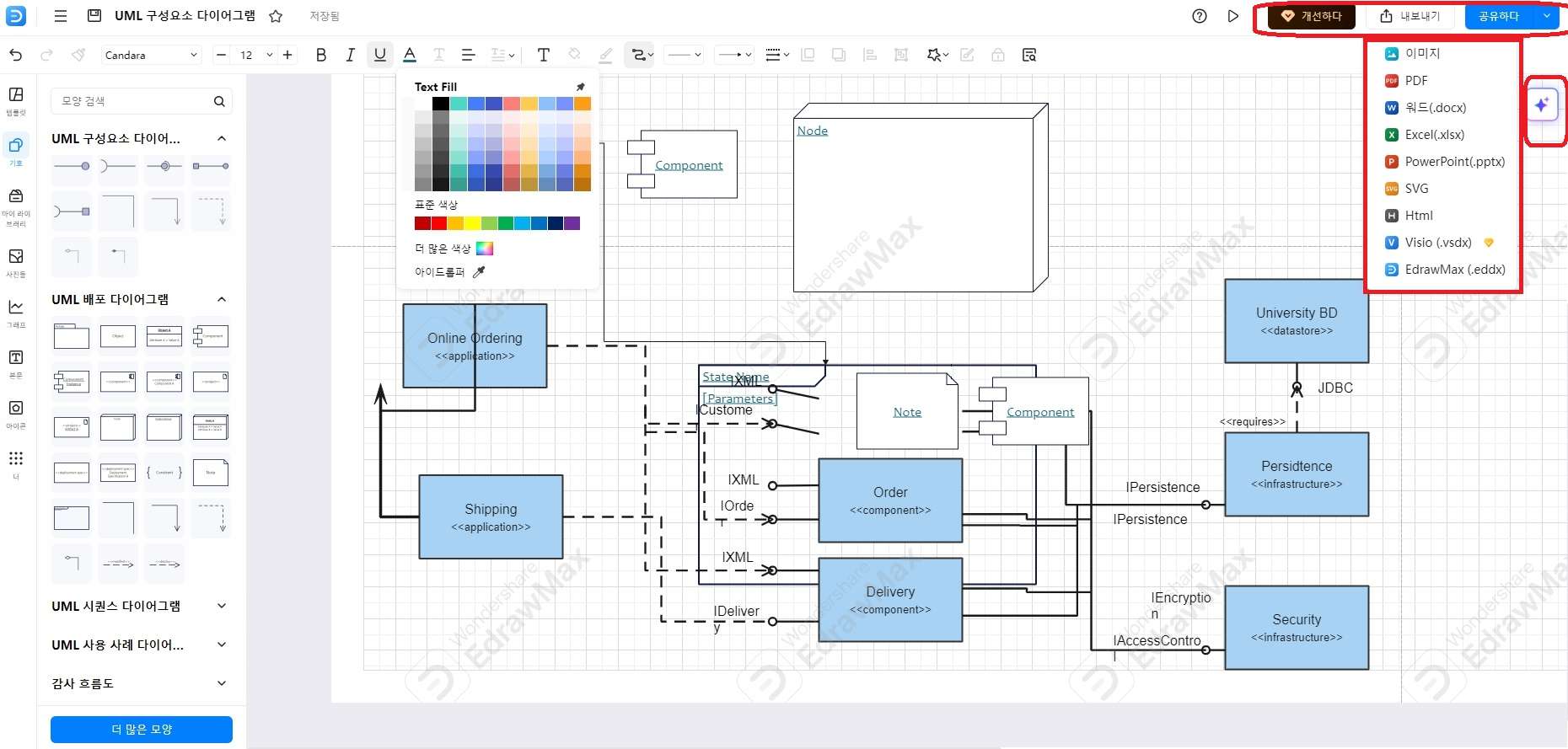The height and width of the screenshot is (749, 1568).
Task: Open the AI assistant sparkle icon
Action: click(x=1542, y=105)
